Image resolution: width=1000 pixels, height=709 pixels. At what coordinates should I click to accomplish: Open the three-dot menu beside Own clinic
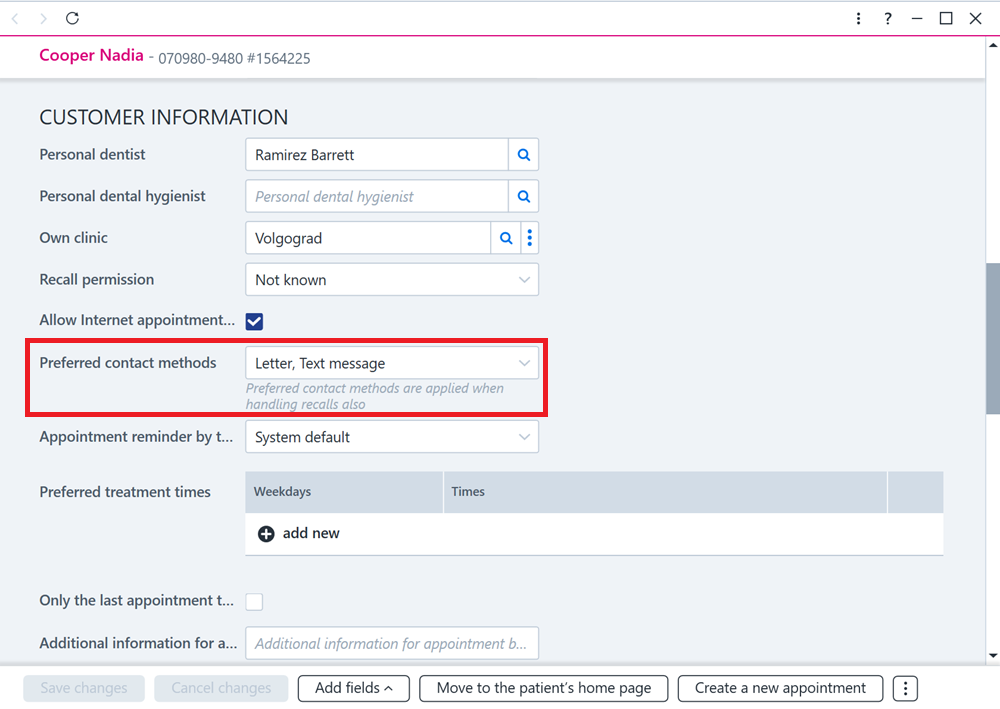point(530,238)
